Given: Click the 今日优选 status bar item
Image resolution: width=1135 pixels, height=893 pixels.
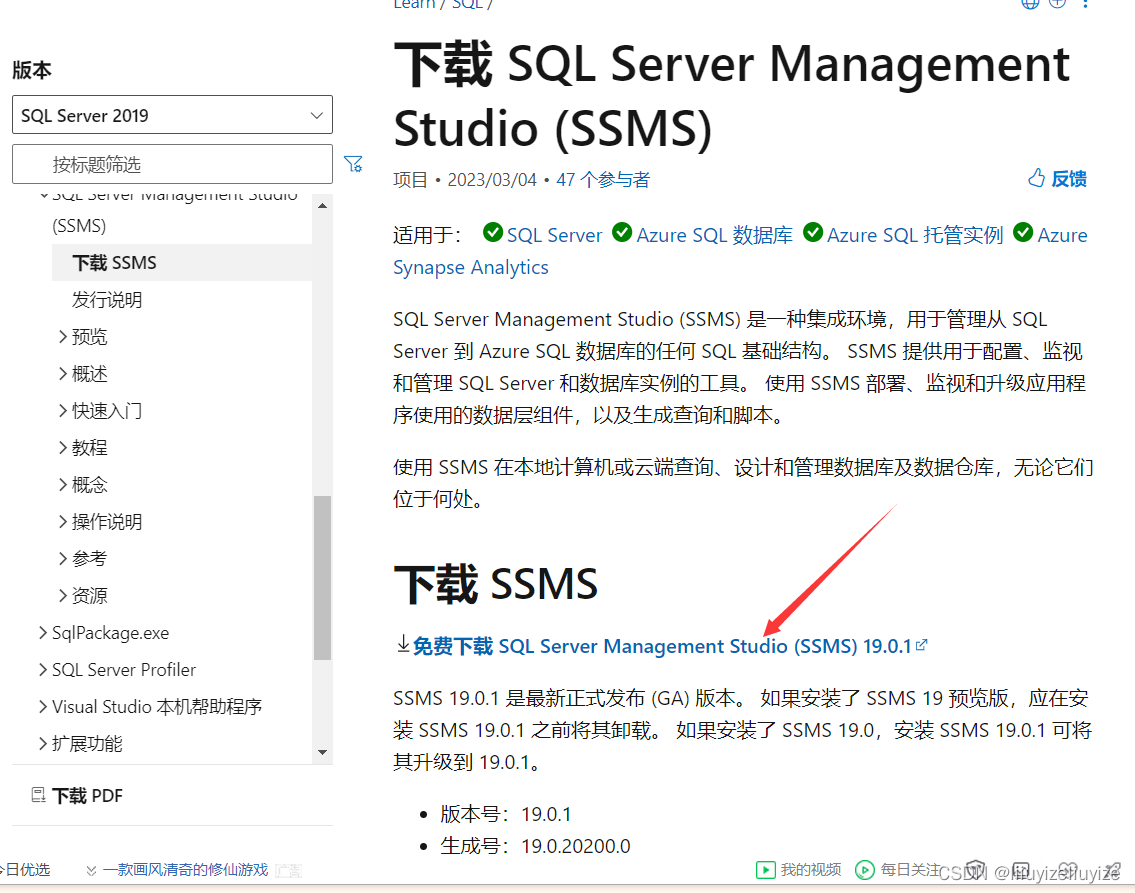Looking at the screenshot, I should click(x=25, y=870).
